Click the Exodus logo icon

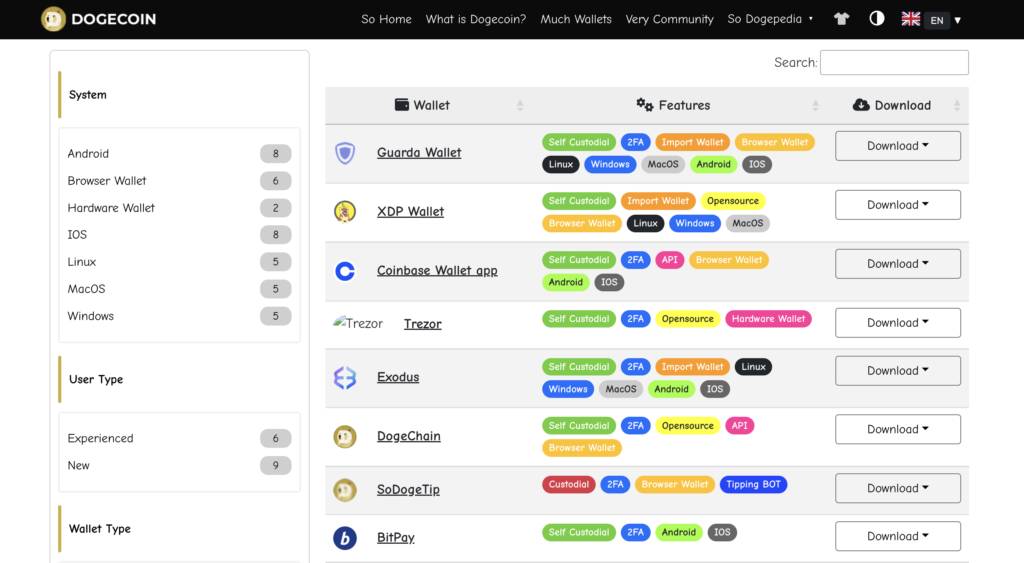(x=345, y=378)
